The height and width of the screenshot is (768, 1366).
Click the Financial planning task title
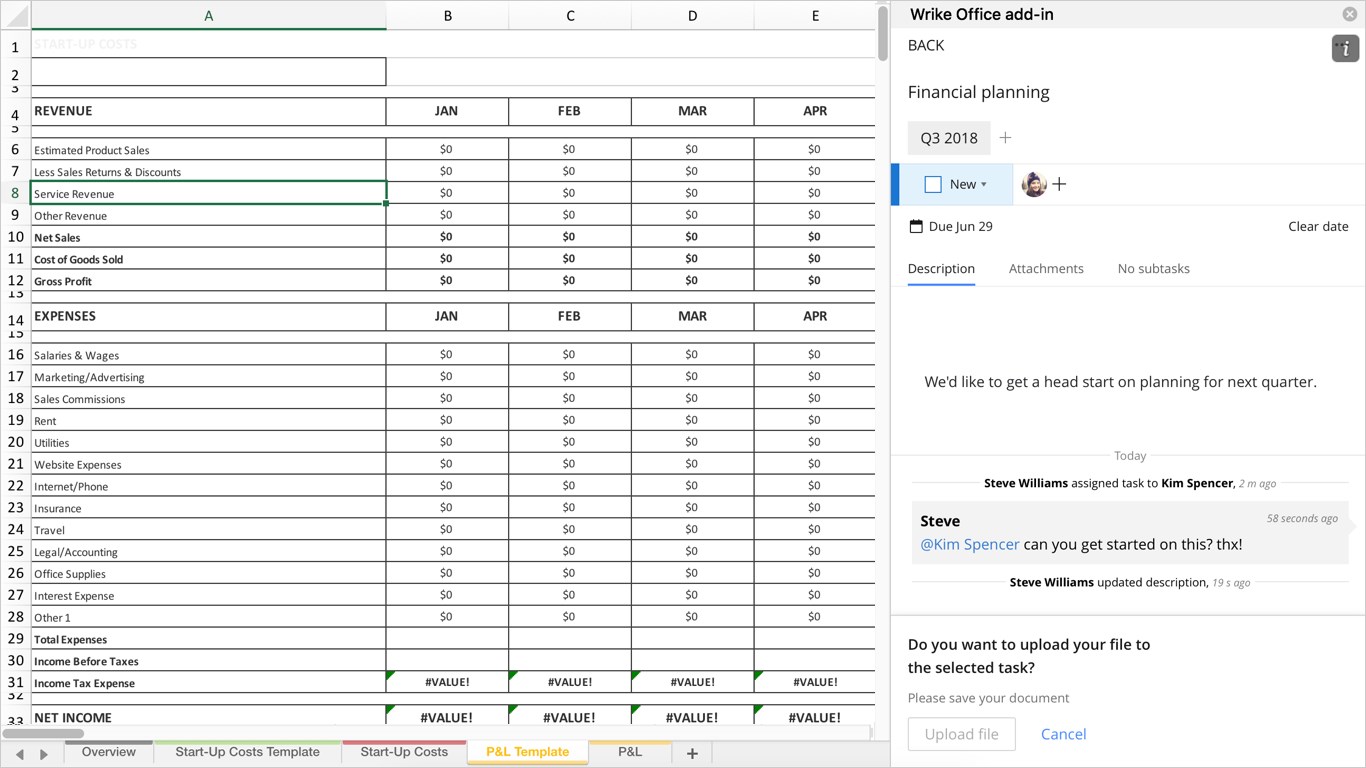coord(978,92)
